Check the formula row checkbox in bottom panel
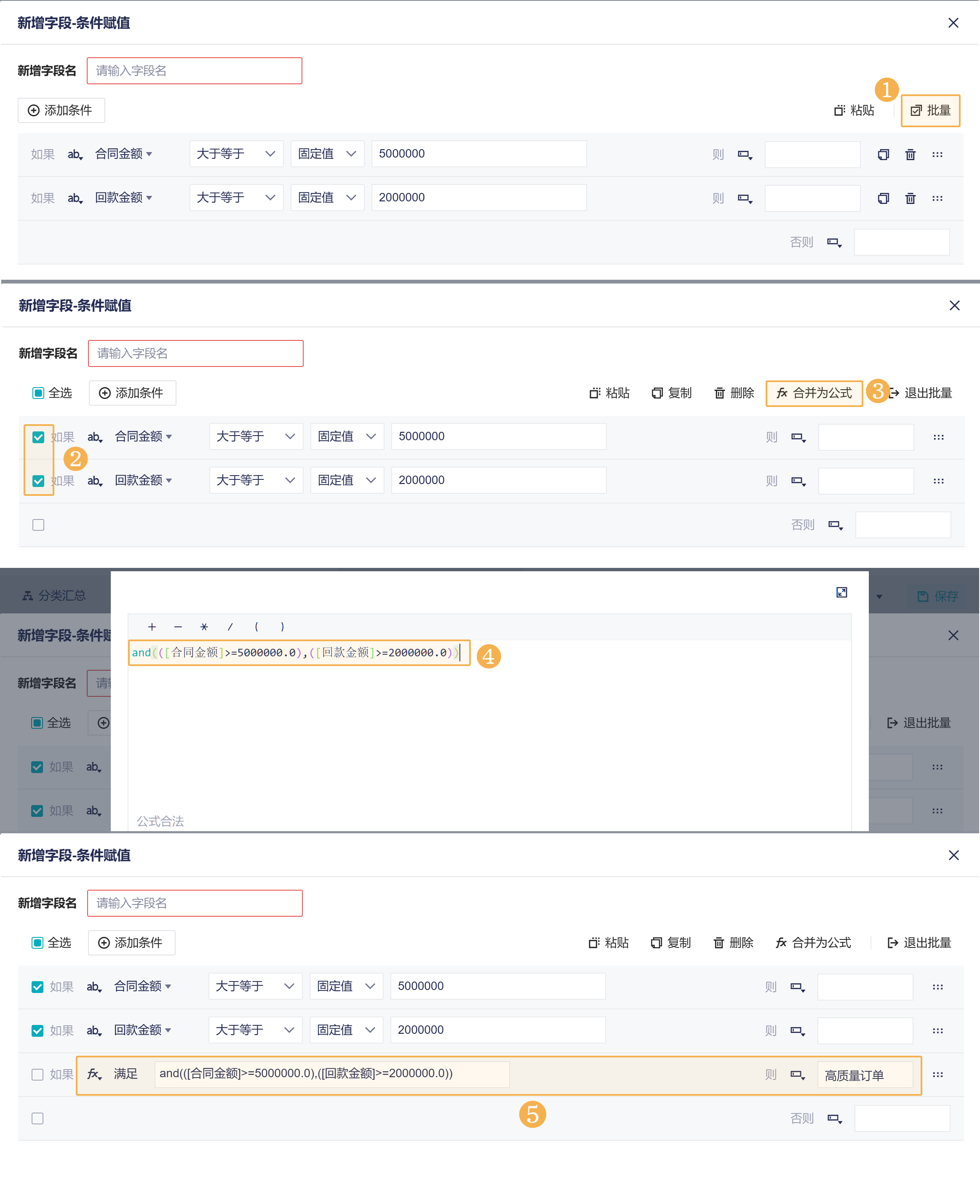The image size is (980, 1204). [38, 1074]
